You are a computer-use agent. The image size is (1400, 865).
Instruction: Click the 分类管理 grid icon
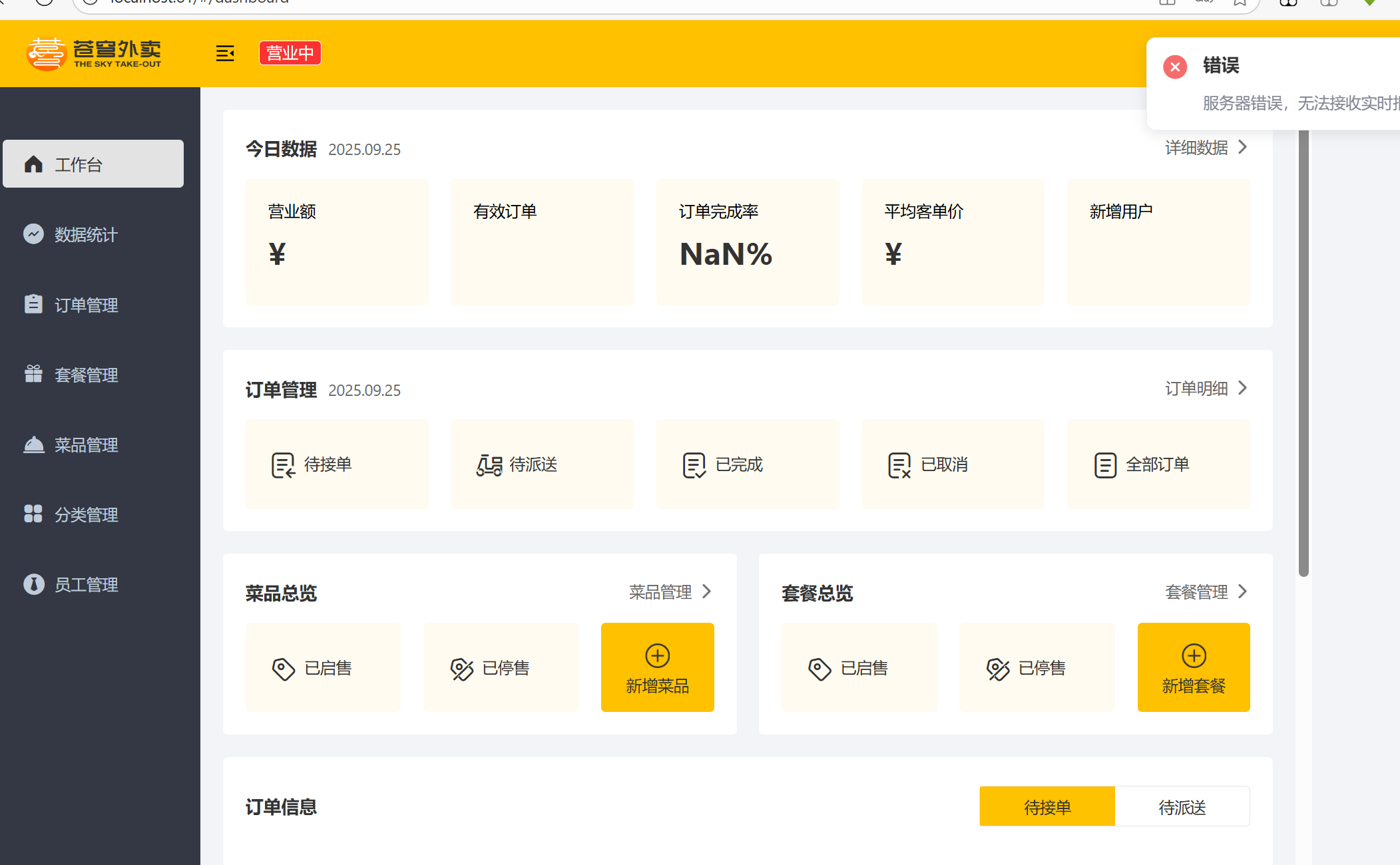[x=33, y=514]
